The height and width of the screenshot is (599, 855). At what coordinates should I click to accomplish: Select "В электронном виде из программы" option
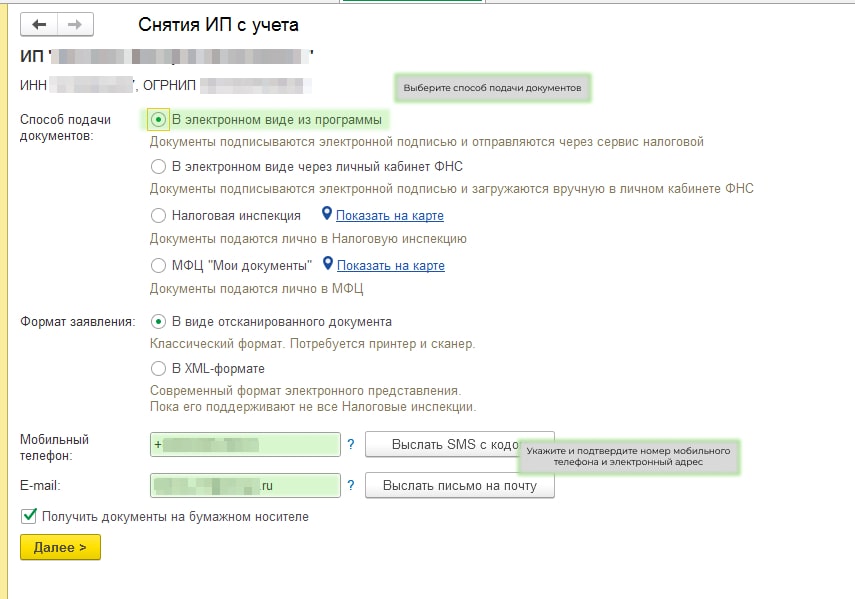coord(158,120)
